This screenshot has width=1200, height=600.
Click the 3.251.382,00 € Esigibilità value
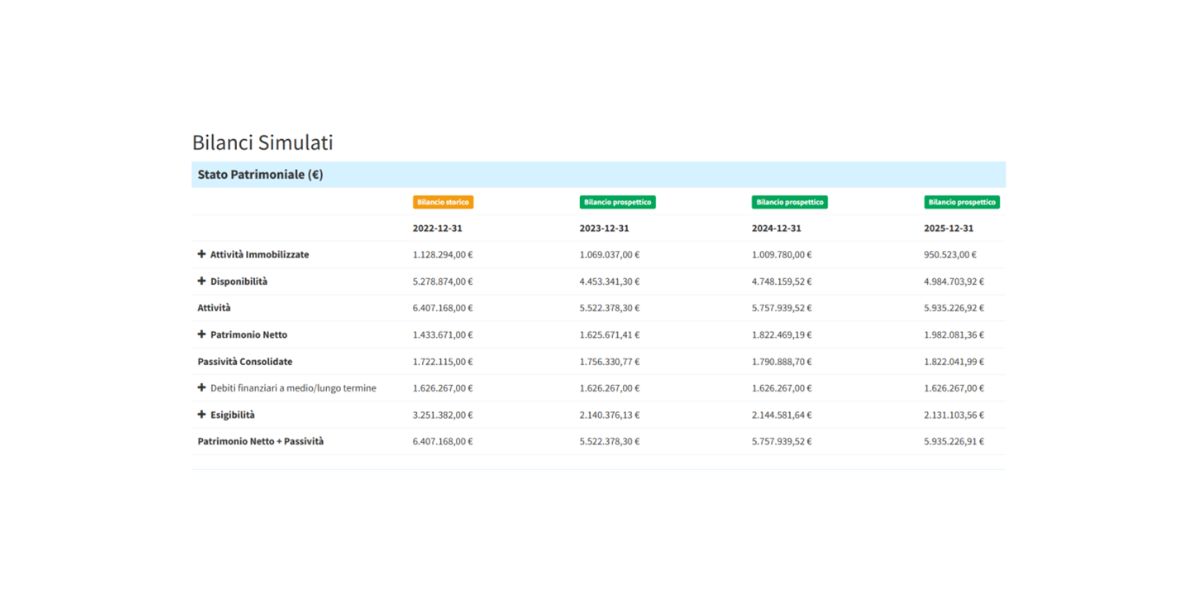tap(443, 414)
